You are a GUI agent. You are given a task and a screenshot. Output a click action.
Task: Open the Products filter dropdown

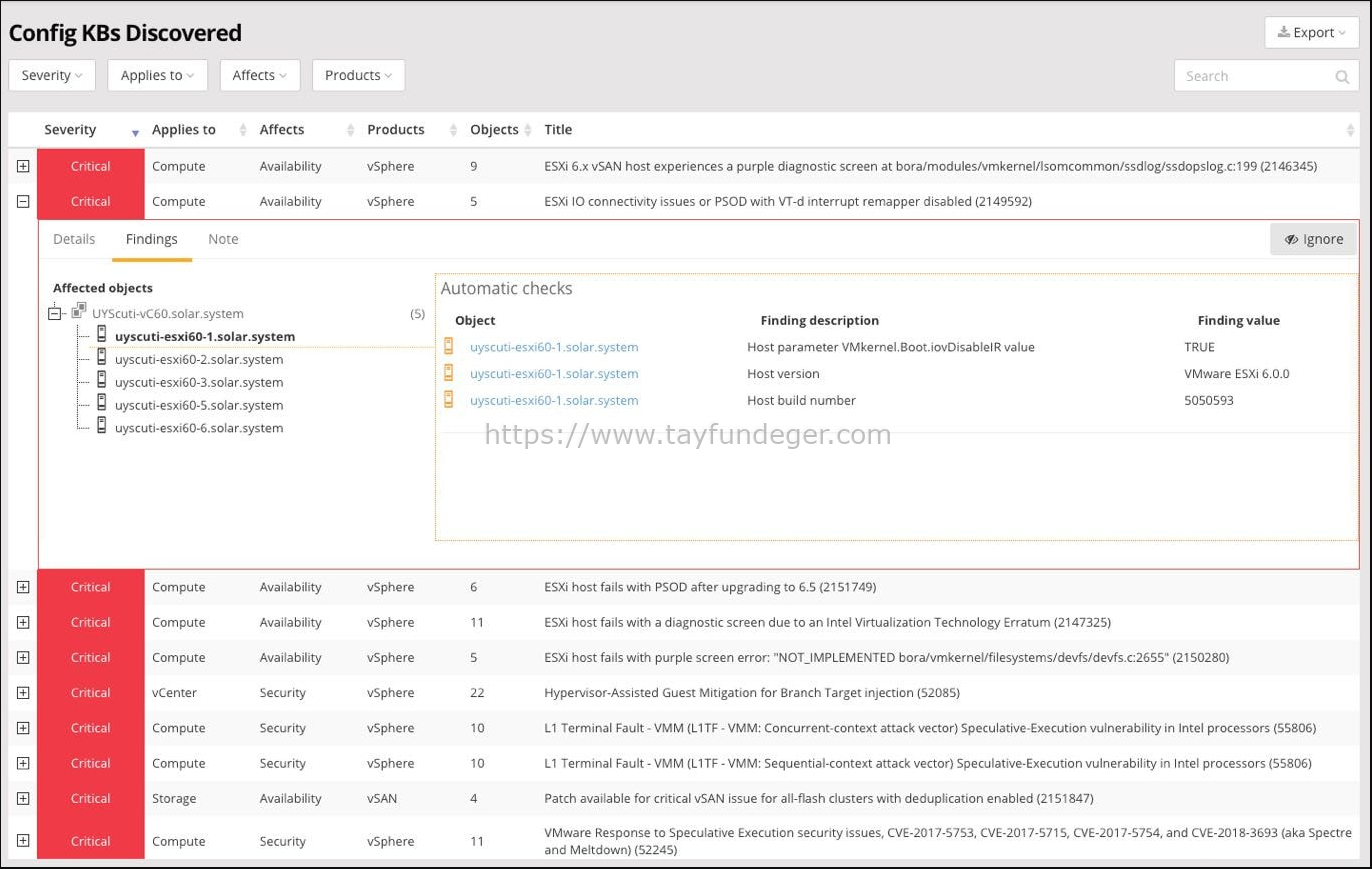[358, 75]
